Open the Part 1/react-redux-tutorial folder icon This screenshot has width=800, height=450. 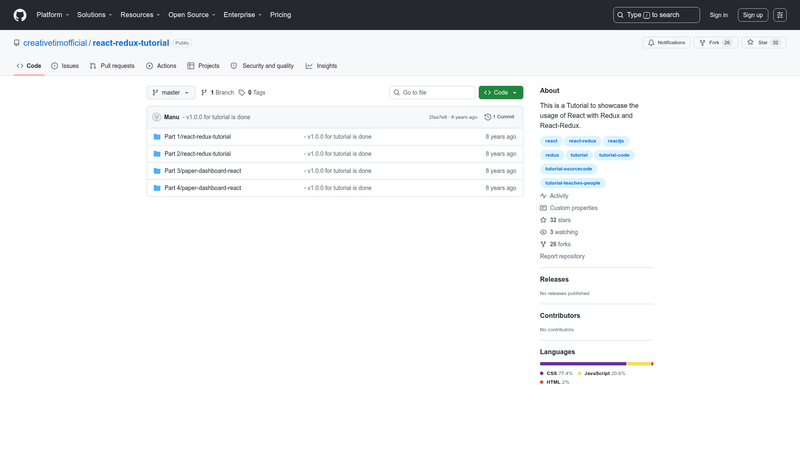click(157, 137)
